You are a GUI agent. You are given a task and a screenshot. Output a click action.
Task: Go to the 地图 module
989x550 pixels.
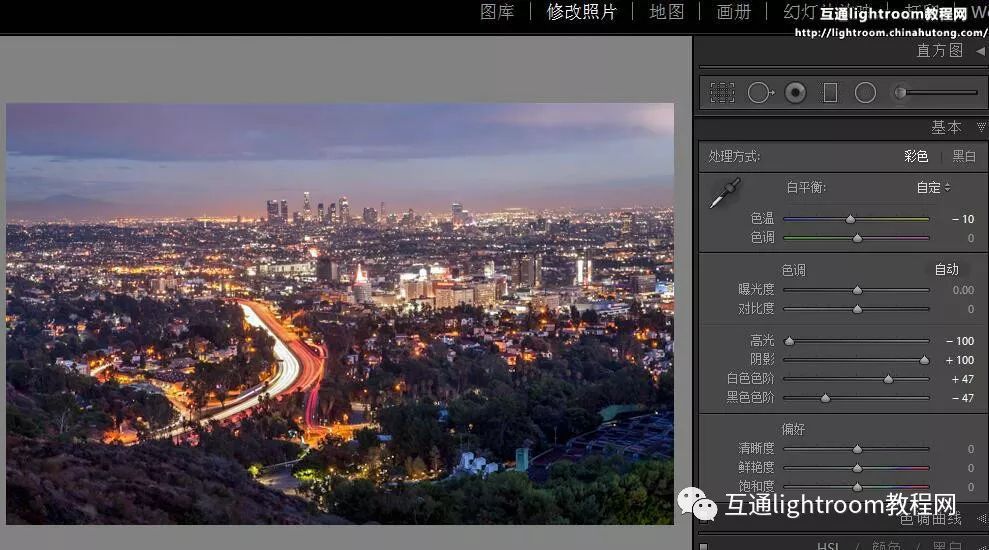pyautogui.click(x=667, y=11)
